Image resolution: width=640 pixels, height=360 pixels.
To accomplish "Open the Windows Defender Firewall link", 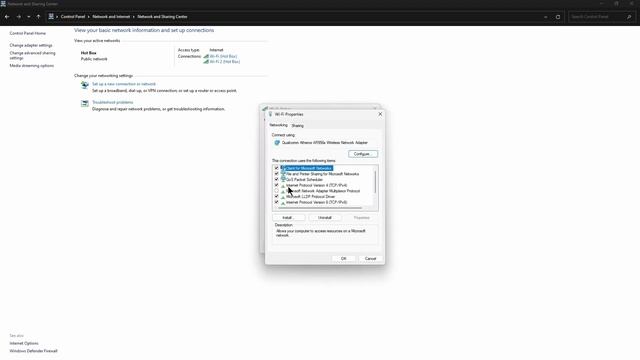I will (33, 351).
